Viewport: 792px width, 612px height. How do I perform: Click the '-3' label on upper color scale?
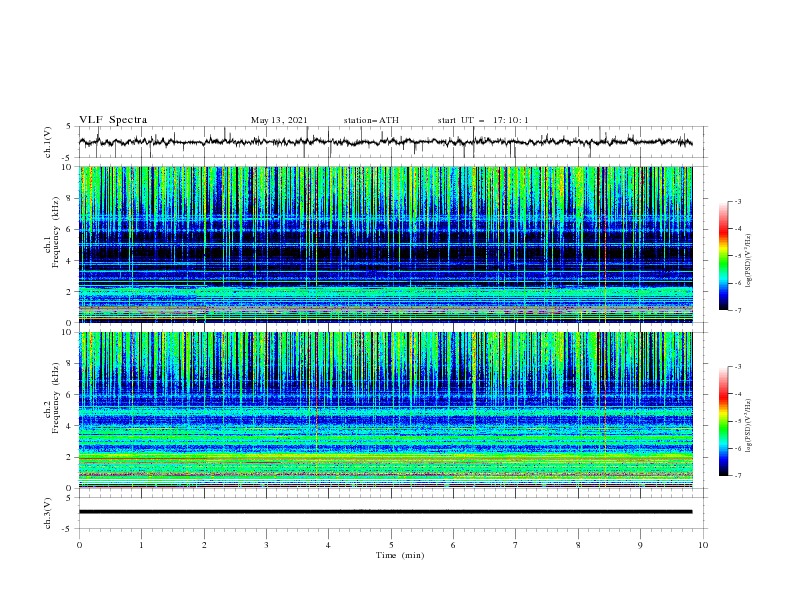click(x=737, y=201)
